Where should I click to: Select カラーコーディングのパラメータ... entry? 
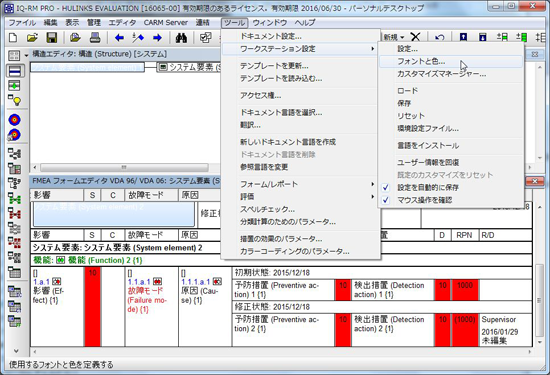(x=301, y=252)
